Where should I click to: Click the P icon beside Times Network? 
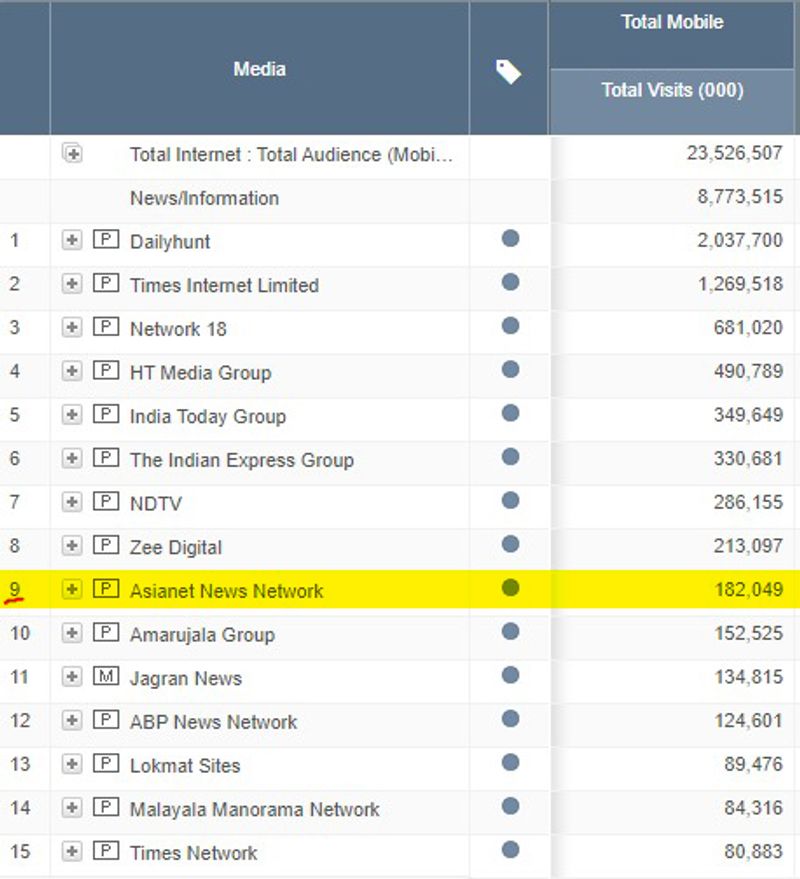(x=105, y=852)
